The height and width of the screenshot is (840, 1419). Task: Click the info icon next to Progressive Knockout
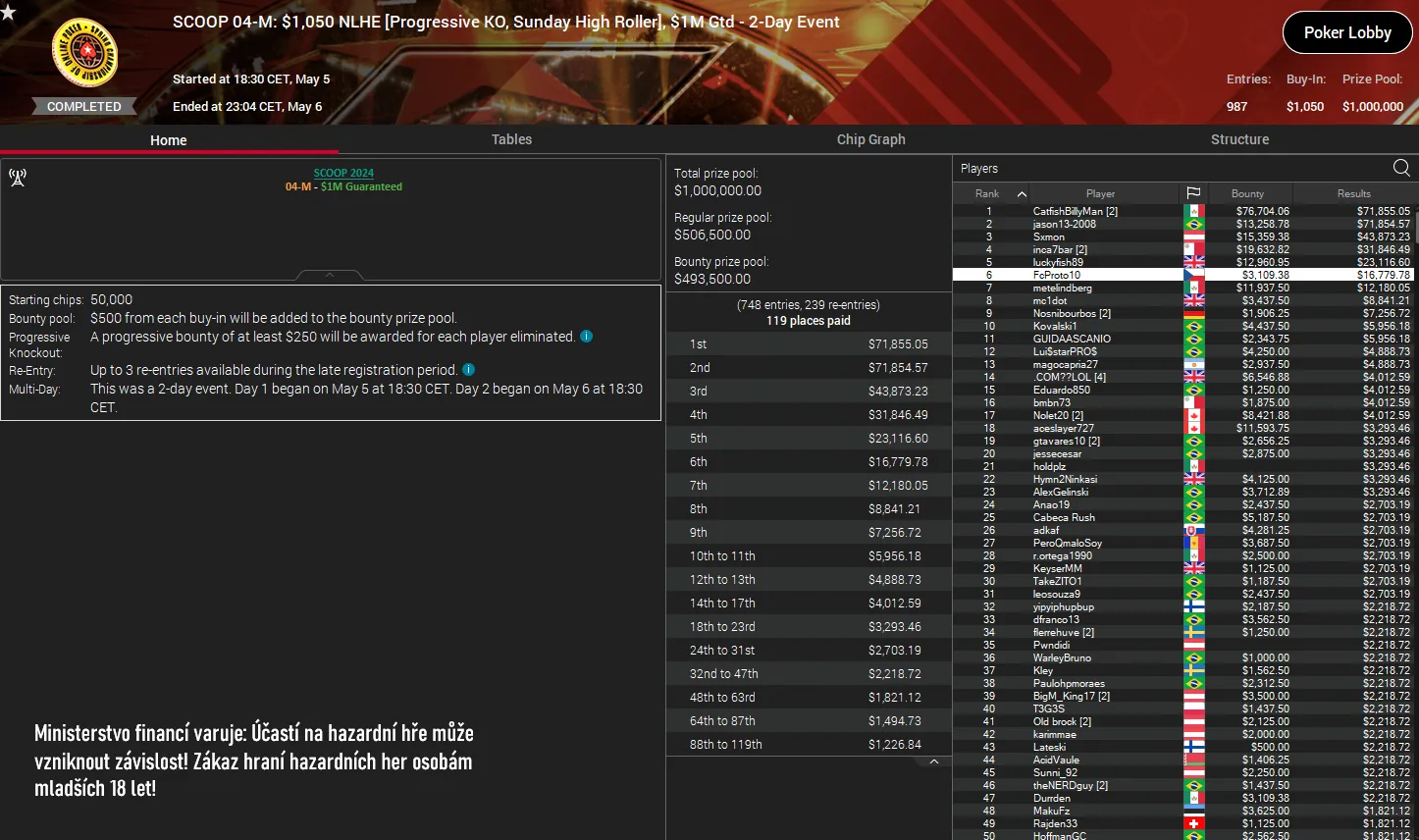point(587,336)
